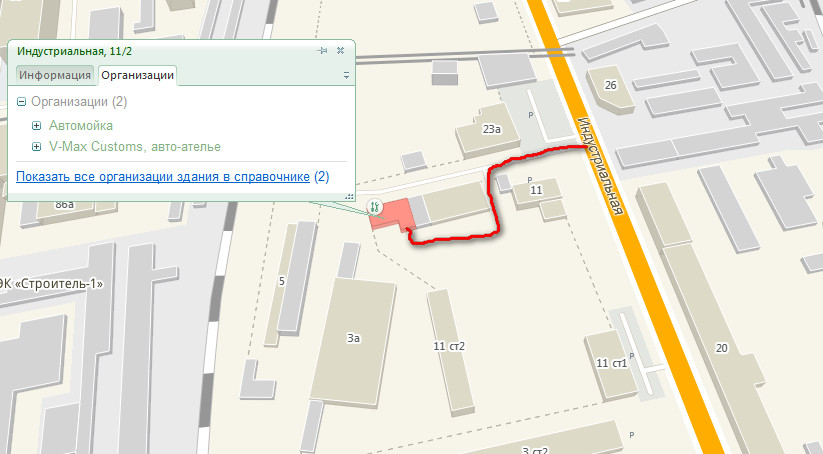823x454 pixels.
Task: Pin the Индустриальная, 11/2 info card
Action: pyautogui.click(x=322, y=51)
